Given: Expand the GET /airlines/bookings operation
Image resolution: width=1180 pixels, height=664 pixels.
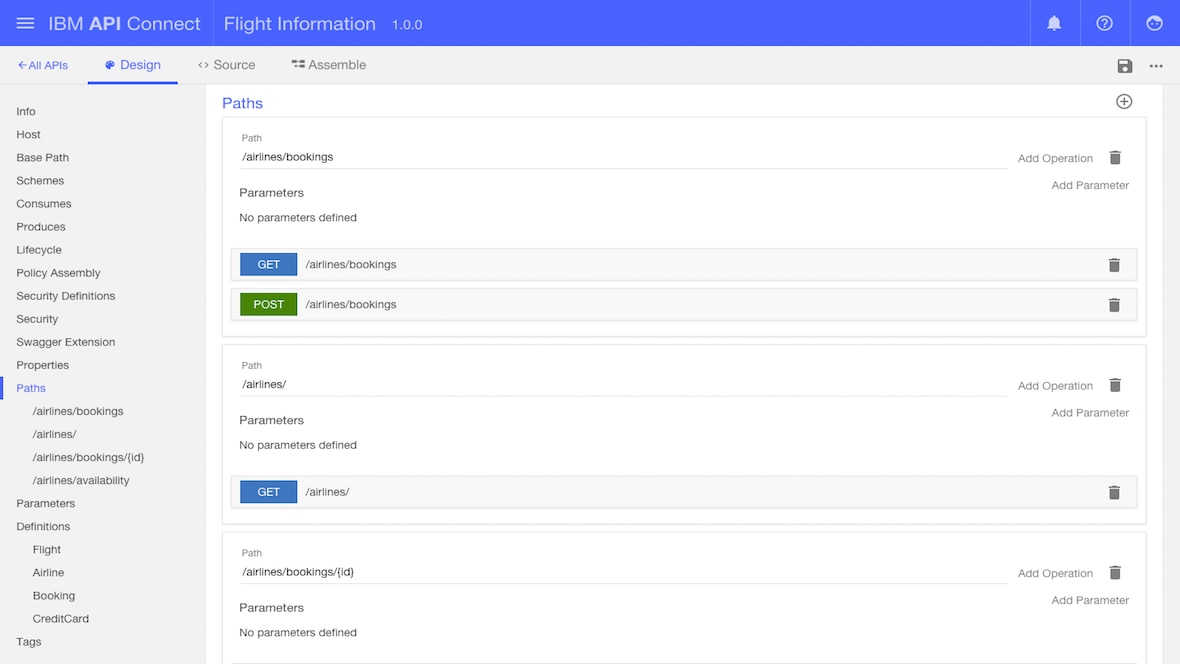Looking at the screenshot, I should click(x=268, y=265).
